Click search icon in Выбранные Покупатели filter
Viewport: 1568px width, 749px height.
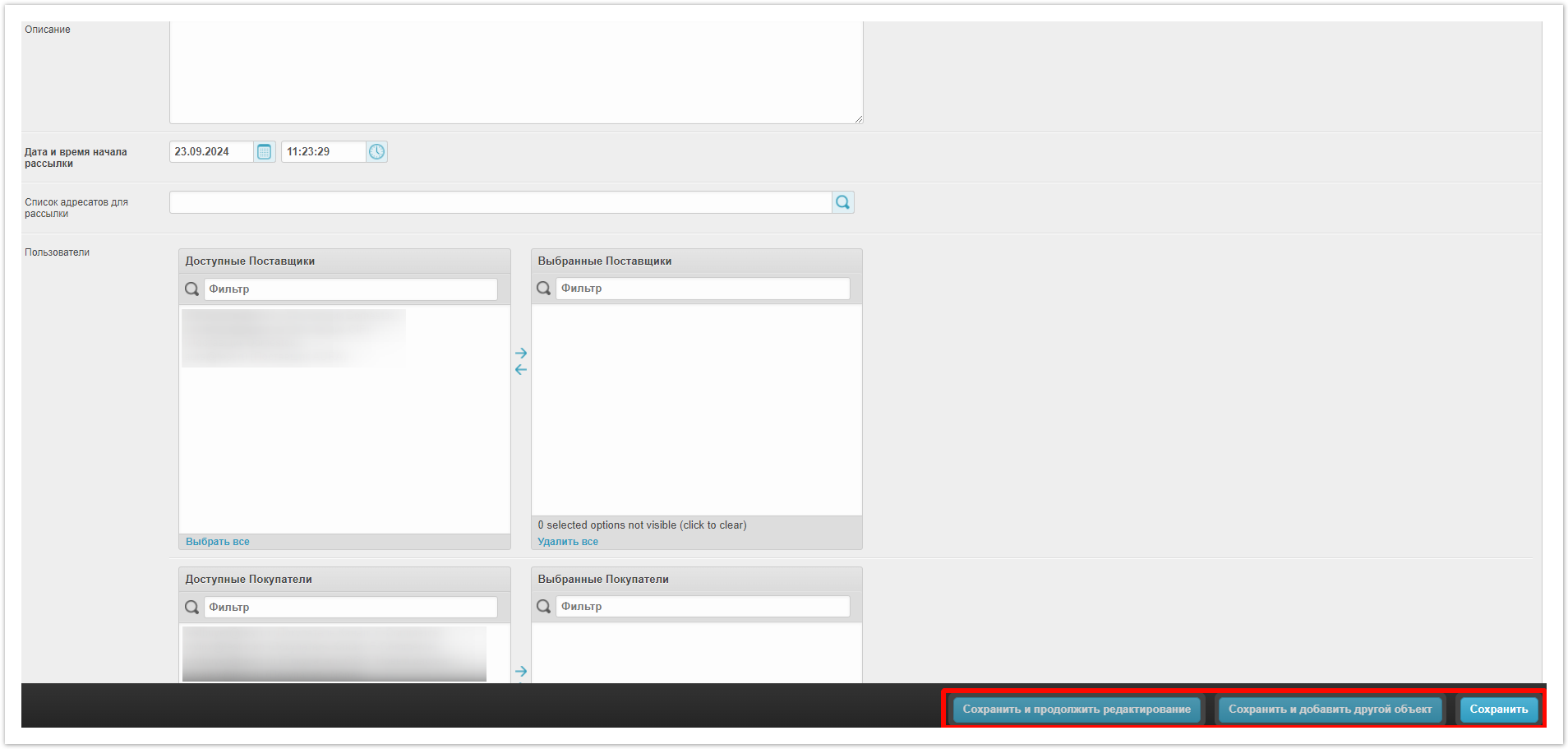tap(543, 607)
